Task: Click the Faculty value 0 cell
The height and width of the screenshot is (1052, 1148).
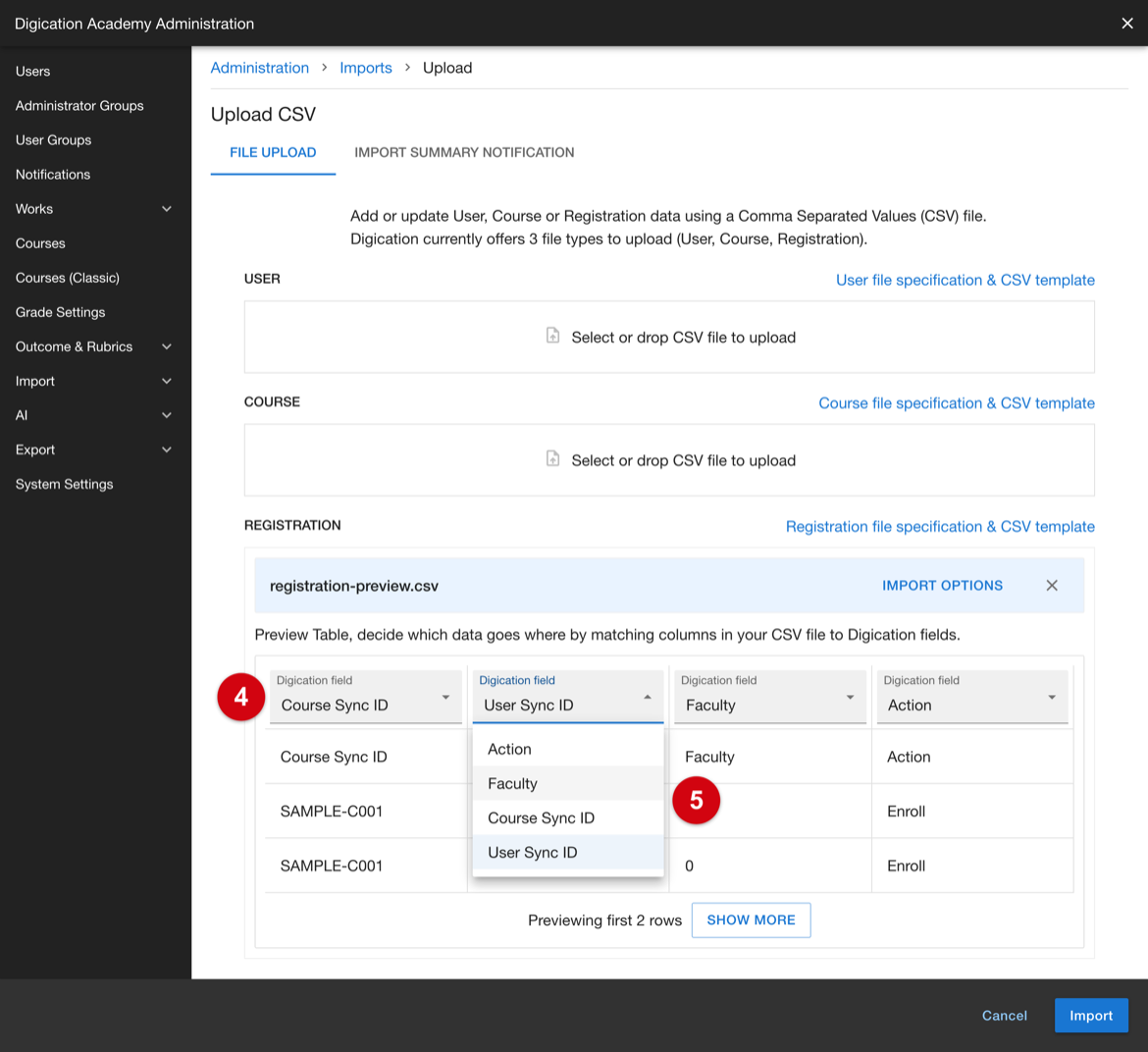Action: 770,866
